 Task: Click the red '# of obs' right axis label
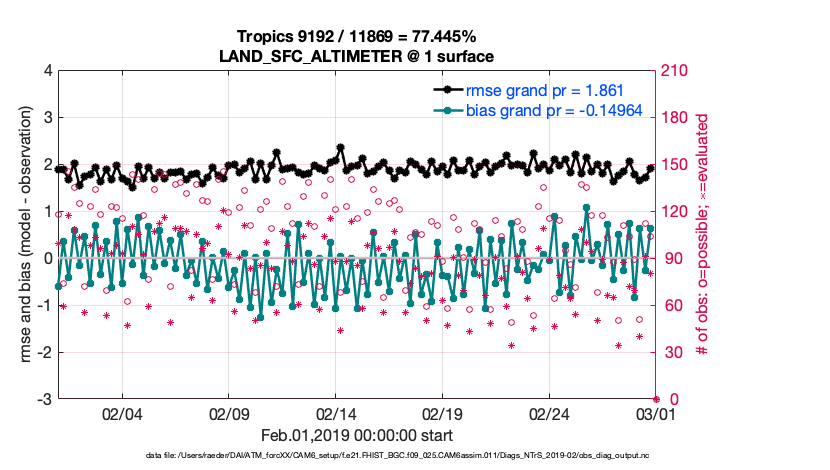pos(704,235)
